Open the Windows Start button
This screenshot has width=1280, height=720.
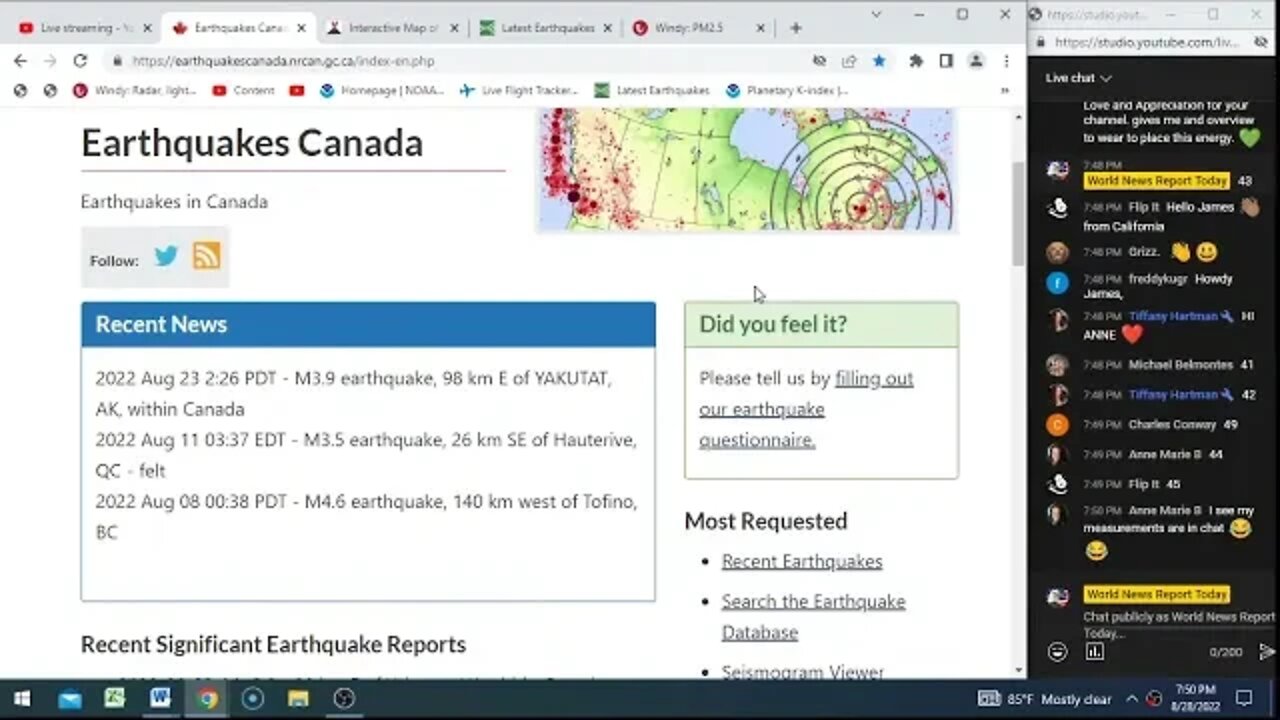point(22,698)
